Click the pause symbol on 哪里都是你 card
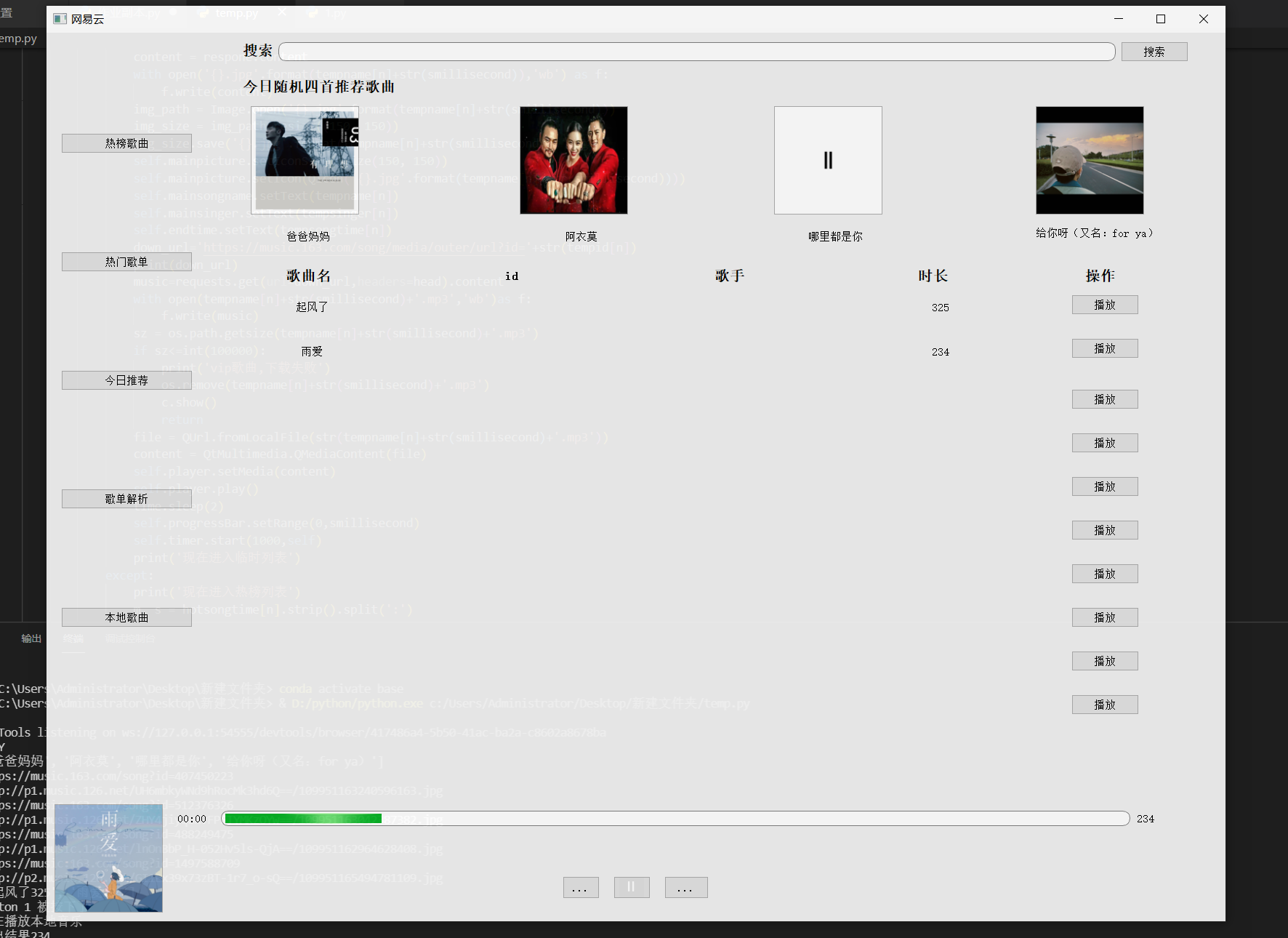 828,160
